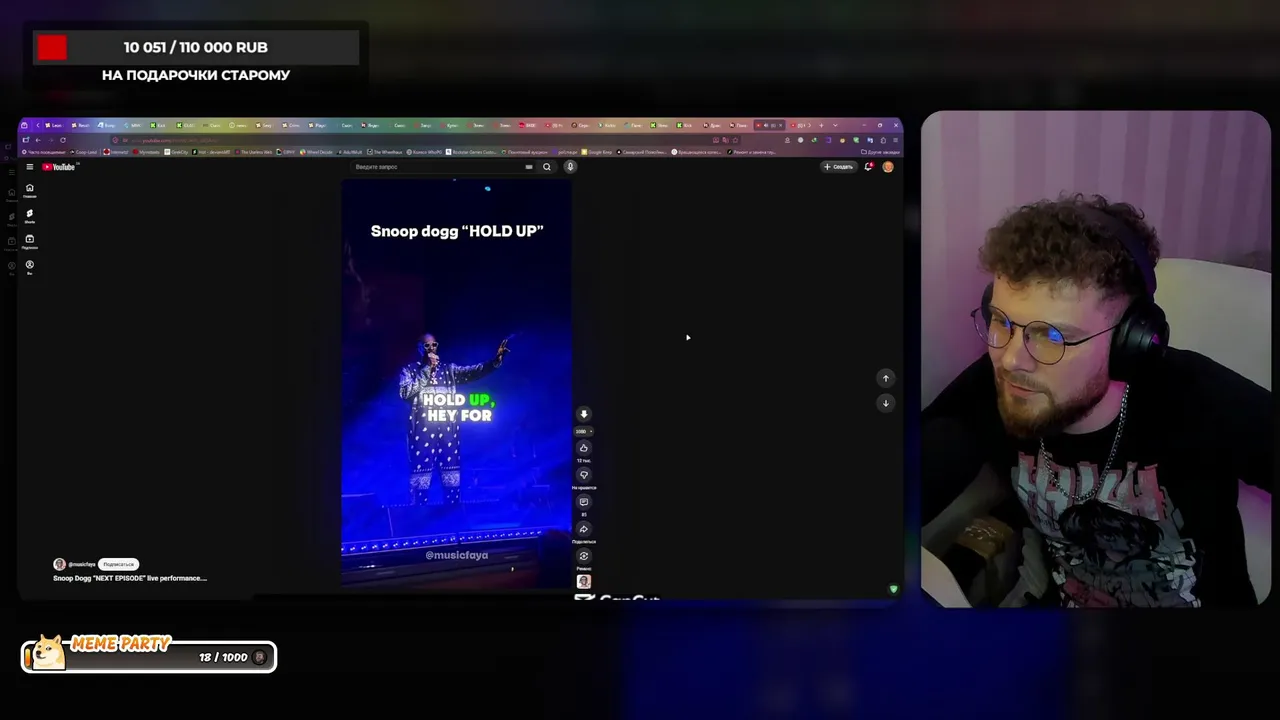The width and height of the screenshot is (1280, 720).
Task: Start voice search with microphone icon
Action: (x=570, y=167)
